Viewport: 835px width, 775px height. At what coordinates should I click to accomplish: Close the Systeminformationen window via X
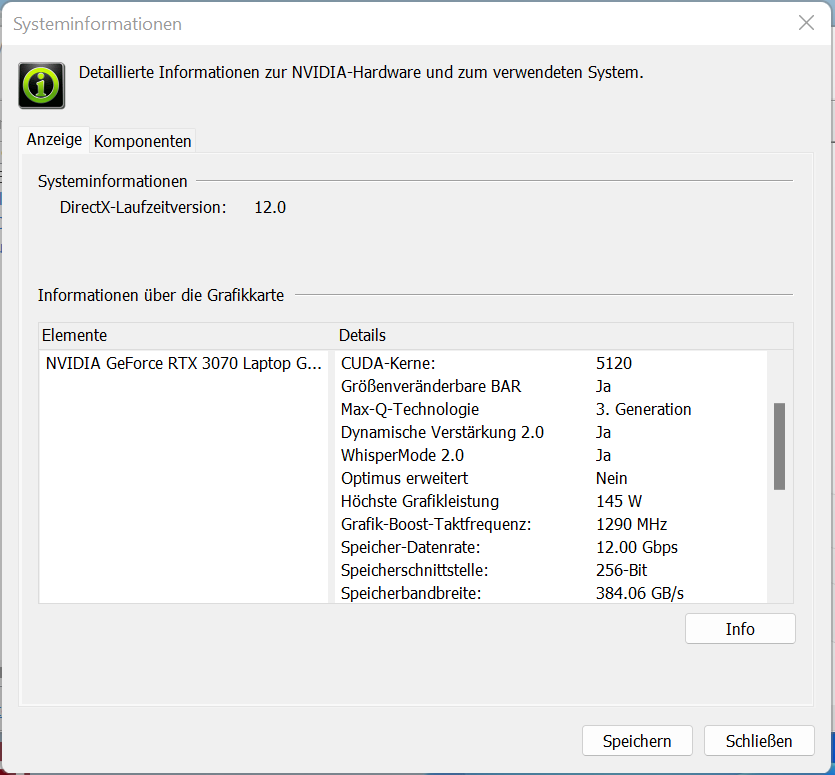(806, 23)
